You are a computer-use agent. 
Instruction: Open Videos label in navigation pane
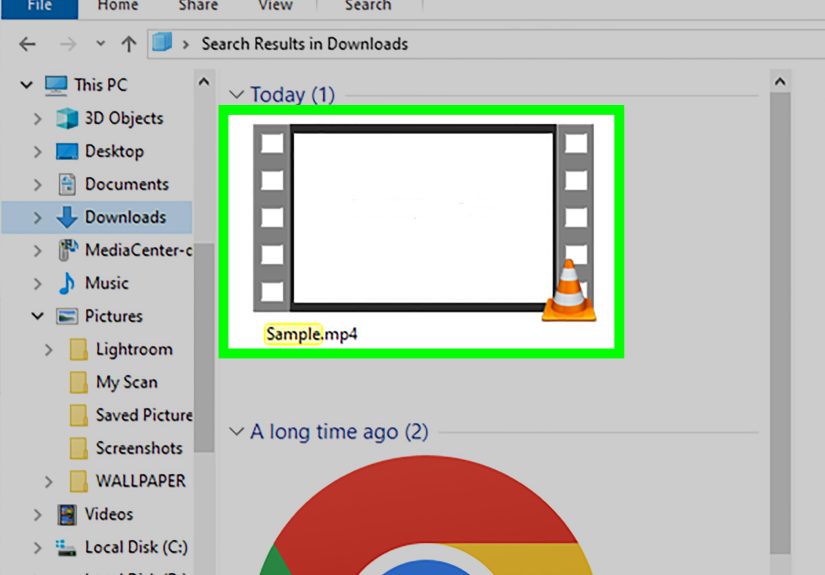pyautogui.click(x=109, y=514)
